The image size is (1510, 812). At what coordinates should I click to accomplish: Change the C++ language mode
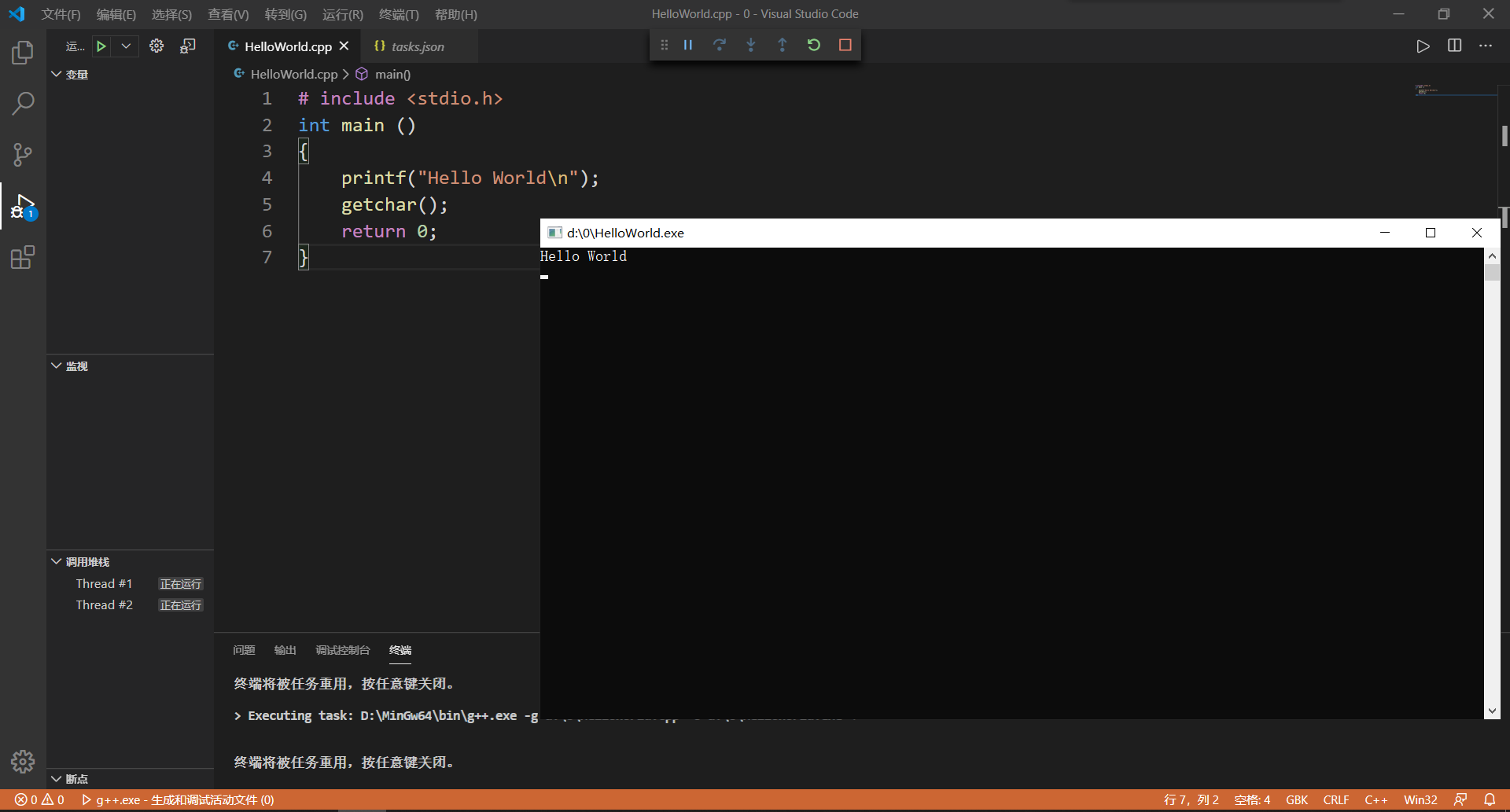[x=1376, y=799]
